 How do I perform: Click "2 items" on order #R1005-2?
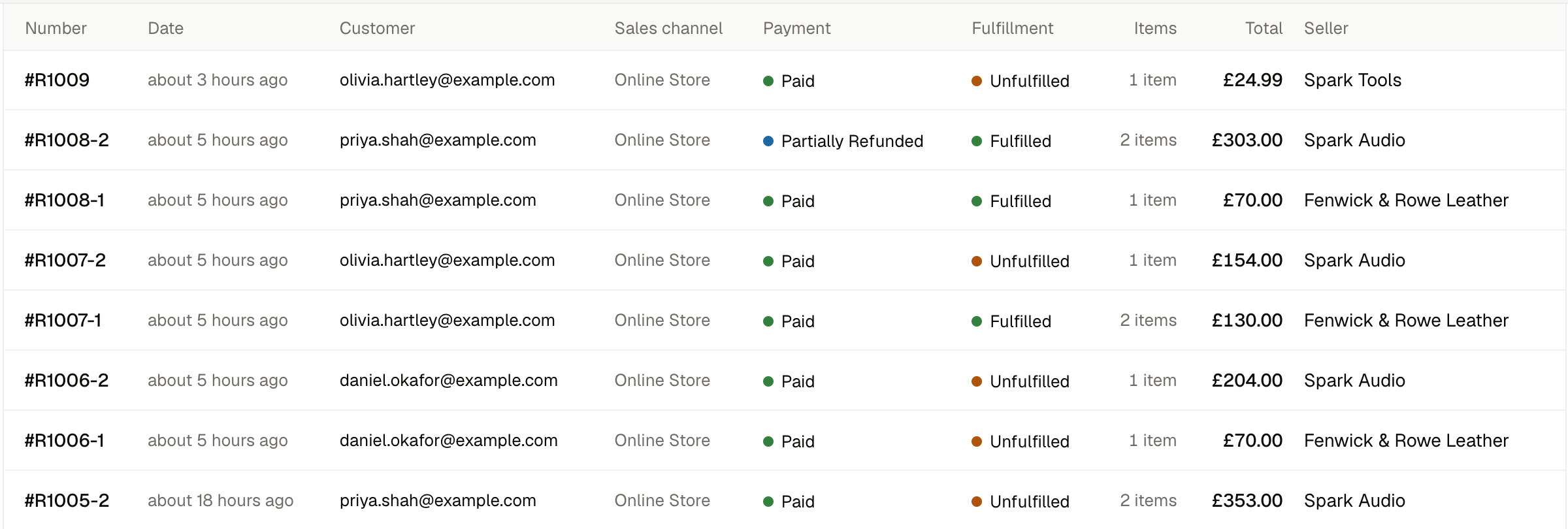tap(1149, 501)
